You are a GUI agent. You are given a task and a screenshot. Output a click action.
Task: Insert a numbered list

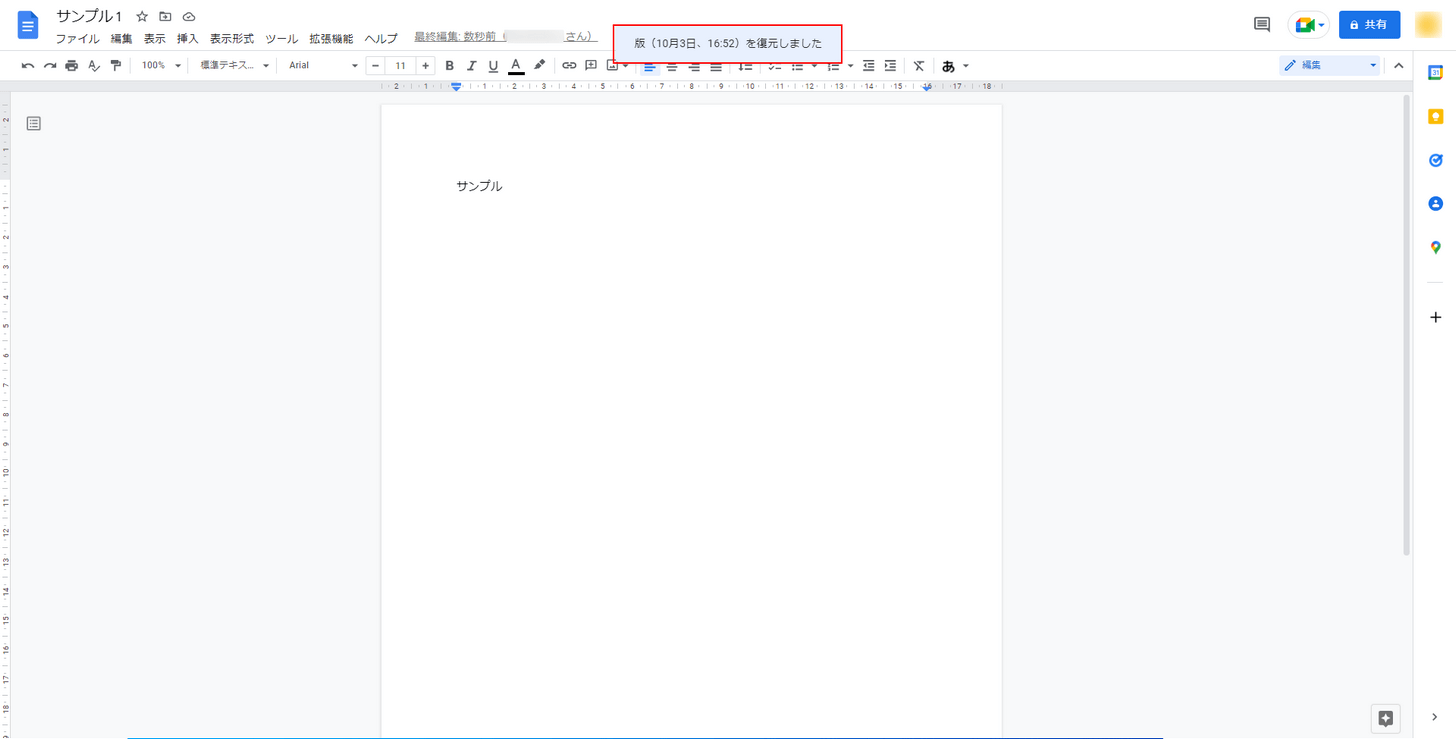click(833, 66)
